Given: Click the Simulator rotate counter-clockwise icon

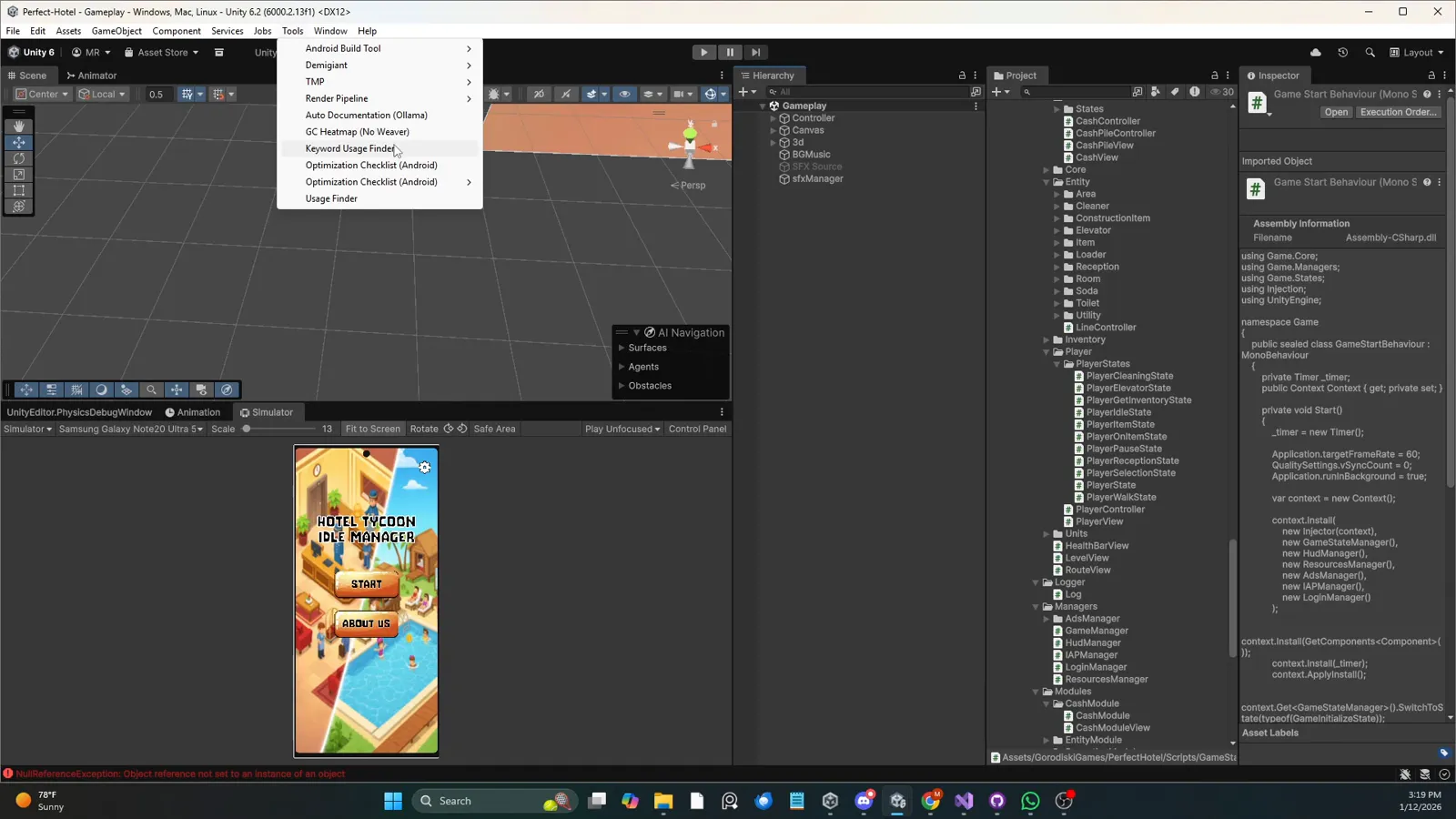Looking at the screenshot, I should pyautogui.click(x=462, y=429).
